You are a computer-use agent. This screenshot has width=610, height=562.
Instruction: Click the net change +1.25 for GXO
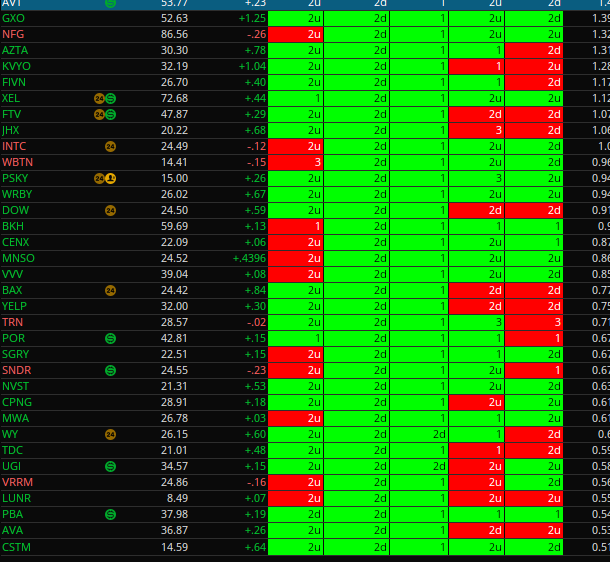click(x=252, y=18)
